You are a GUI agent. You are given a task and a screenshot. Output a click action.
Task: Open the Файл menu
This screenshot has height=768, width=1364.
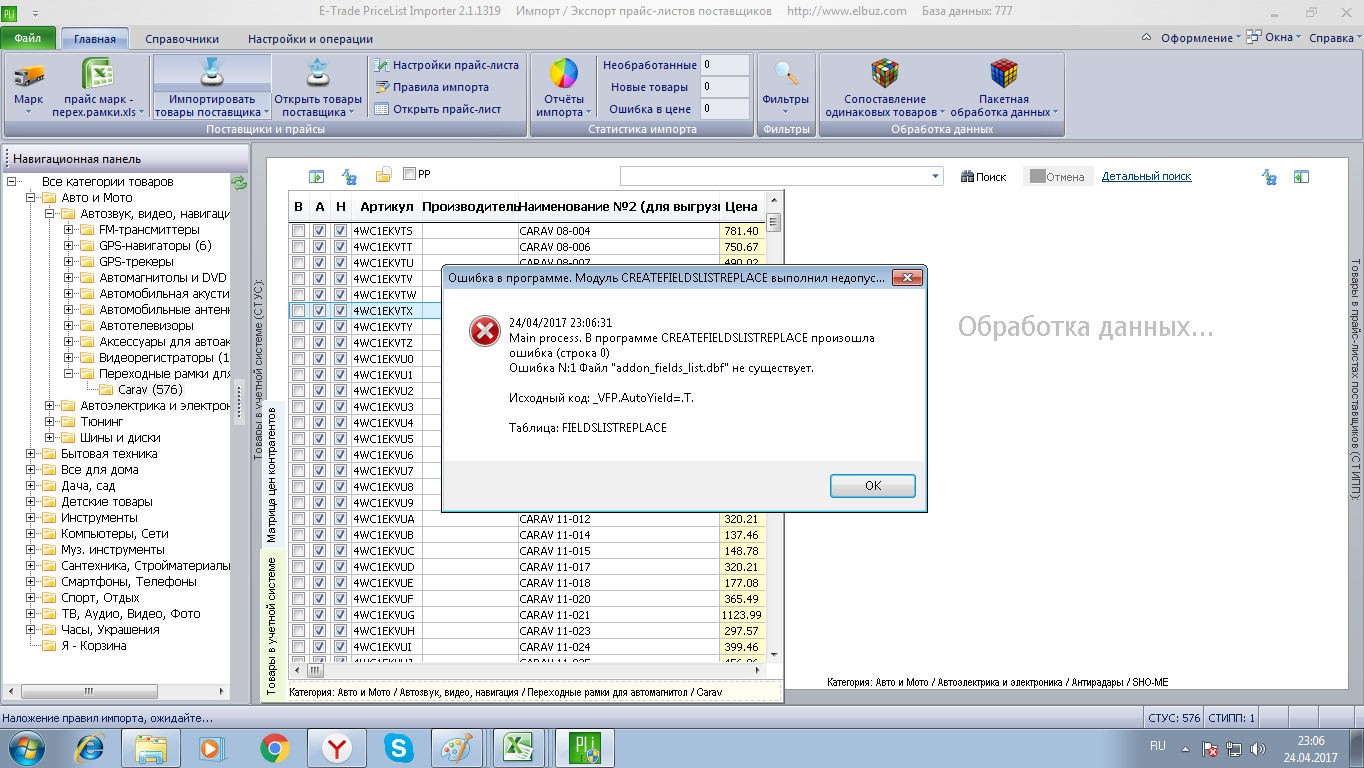[x=28, y=39]
